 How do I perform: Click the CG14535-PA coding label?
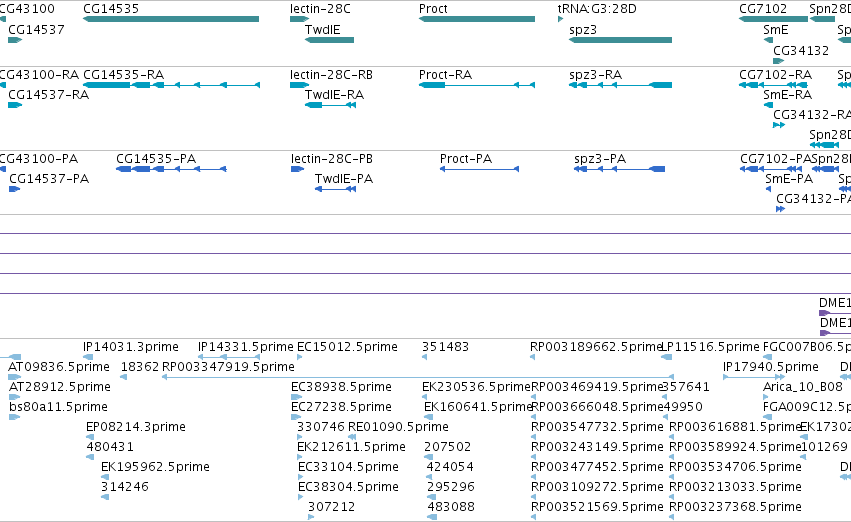tap(156, 158)
